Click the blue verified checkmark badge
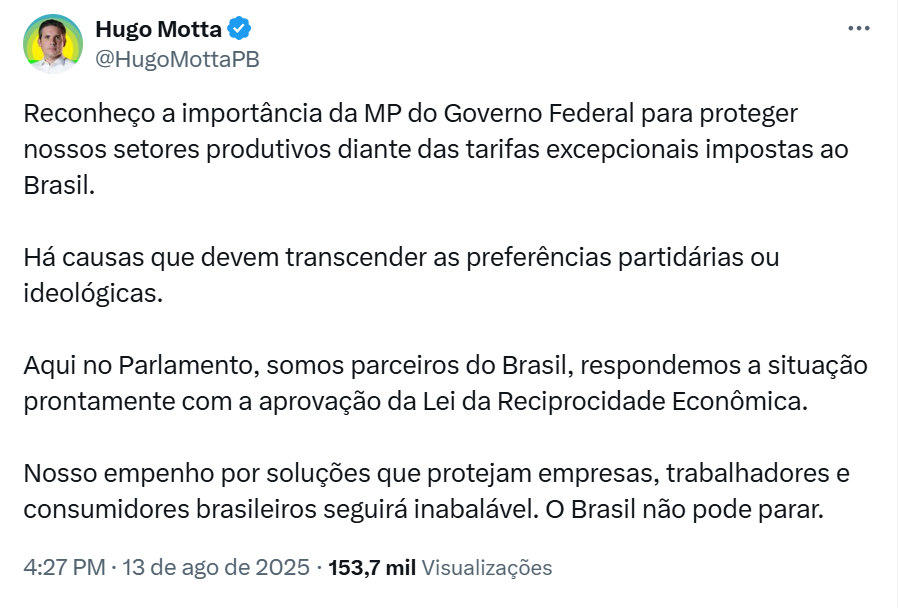Image resolution: width=900 pixels, height=608 pixels. coord(237,29)
